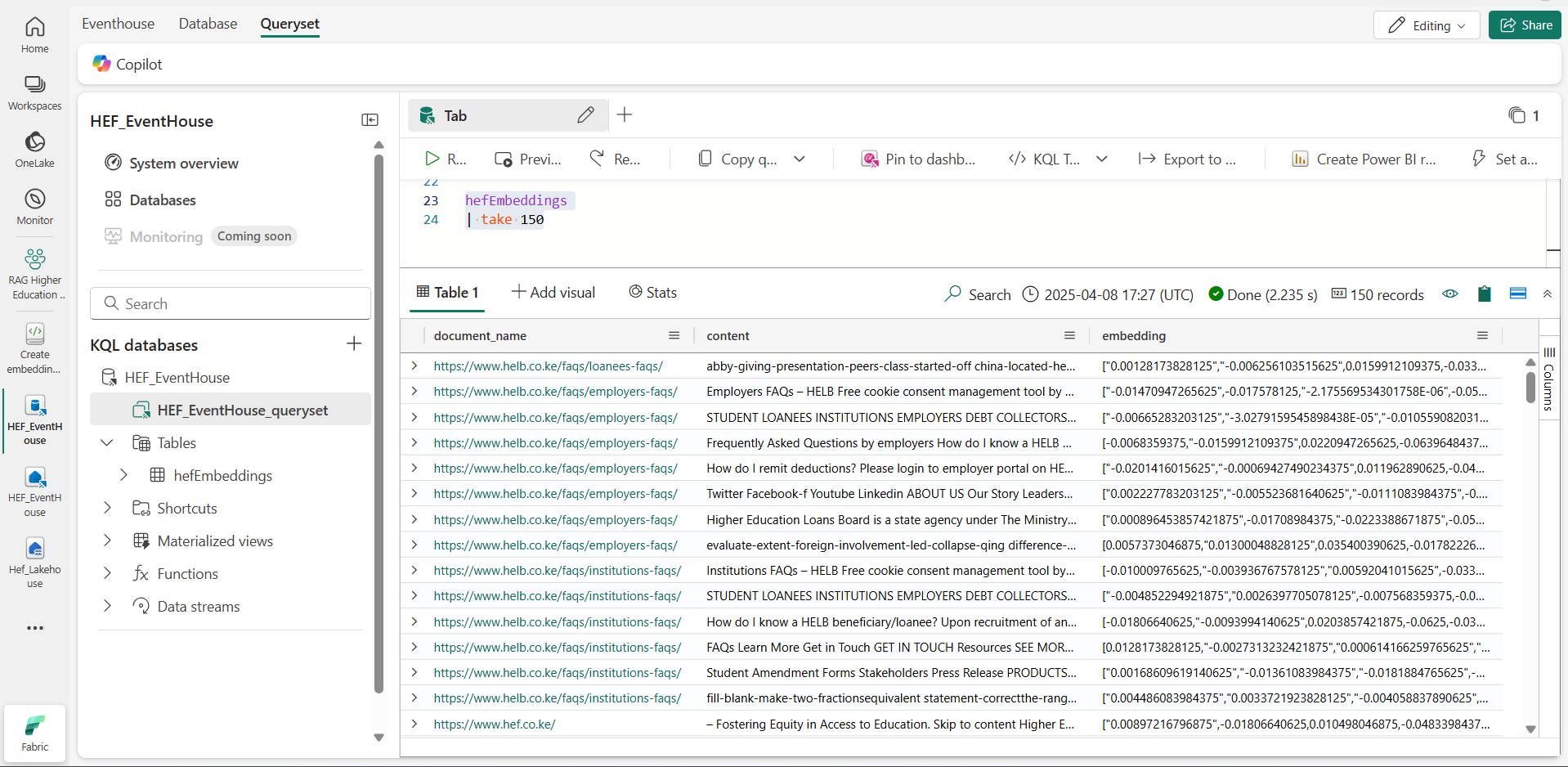Copy the query
This screenshot has width=1568, height=767.
(x=737, y=159)
